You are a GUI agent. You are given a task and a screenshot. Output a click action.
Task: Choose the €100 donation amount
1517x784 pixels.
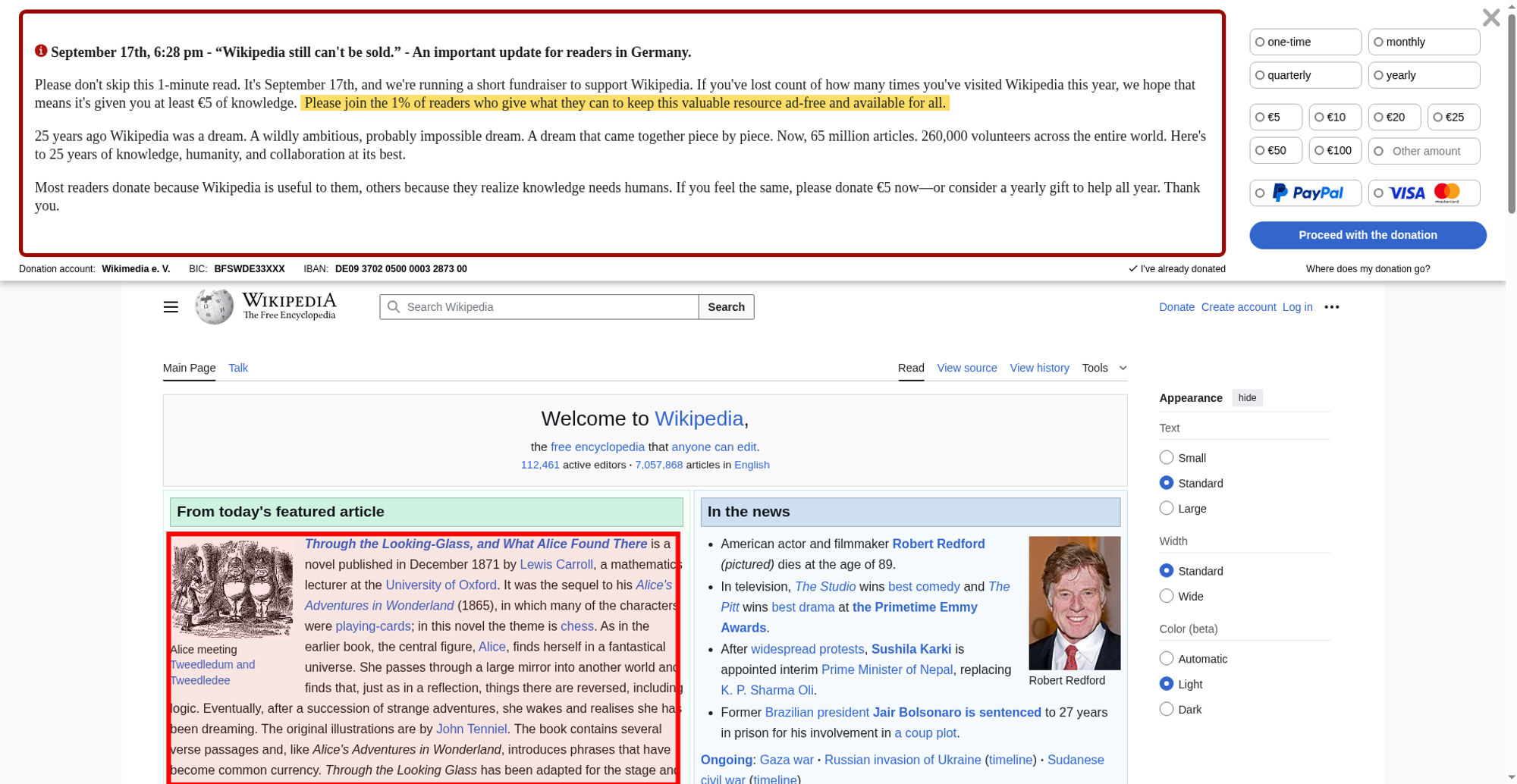click(1335, 151)
